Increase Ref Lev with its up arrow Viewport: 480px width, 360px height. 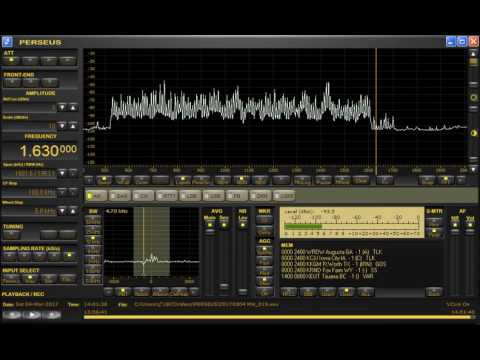point(73,107)
